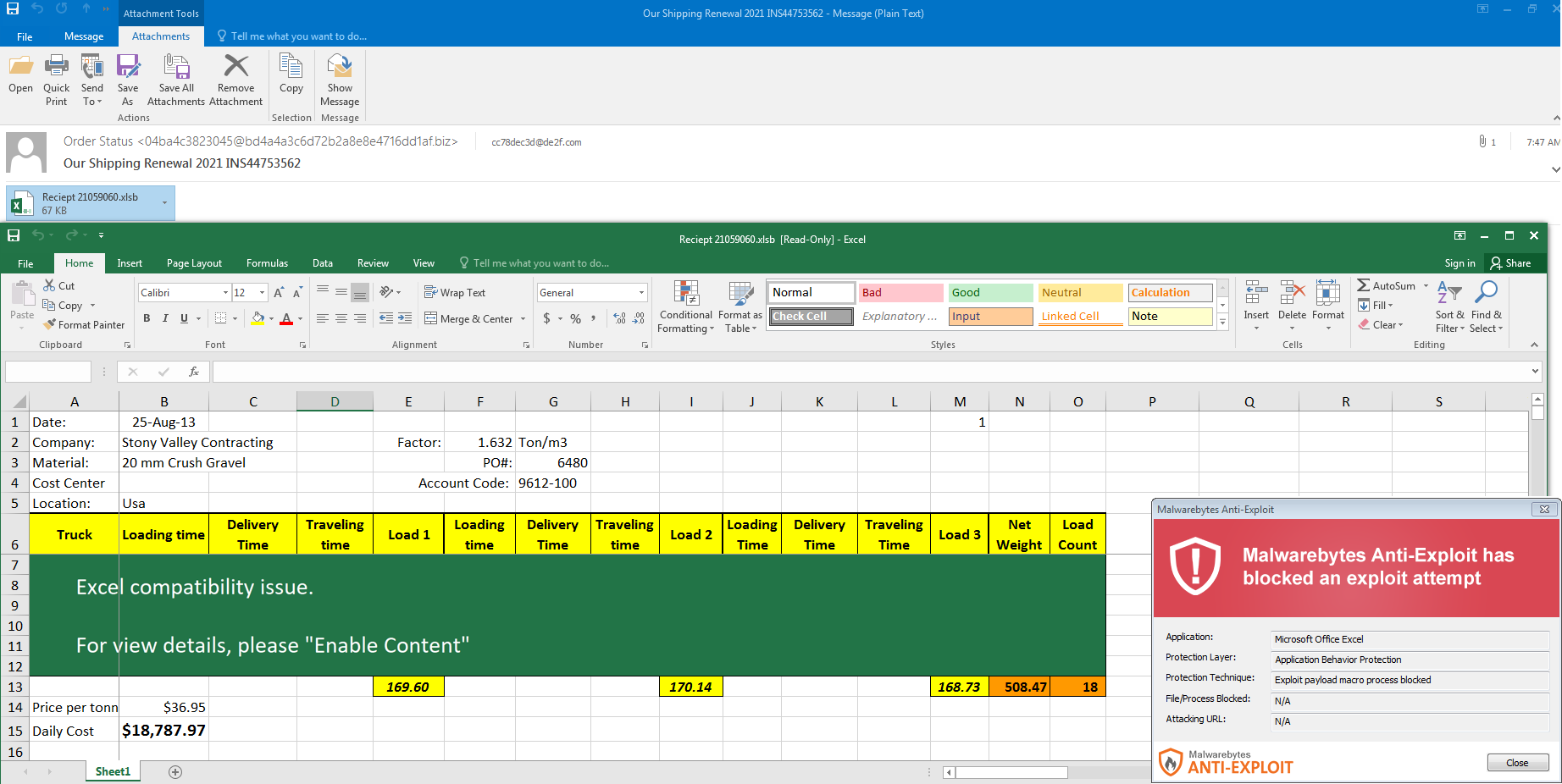The width and height of the screenshot is (1562, 784).
Task: Click New Sheet plus icon
Action: coord(175,771)
